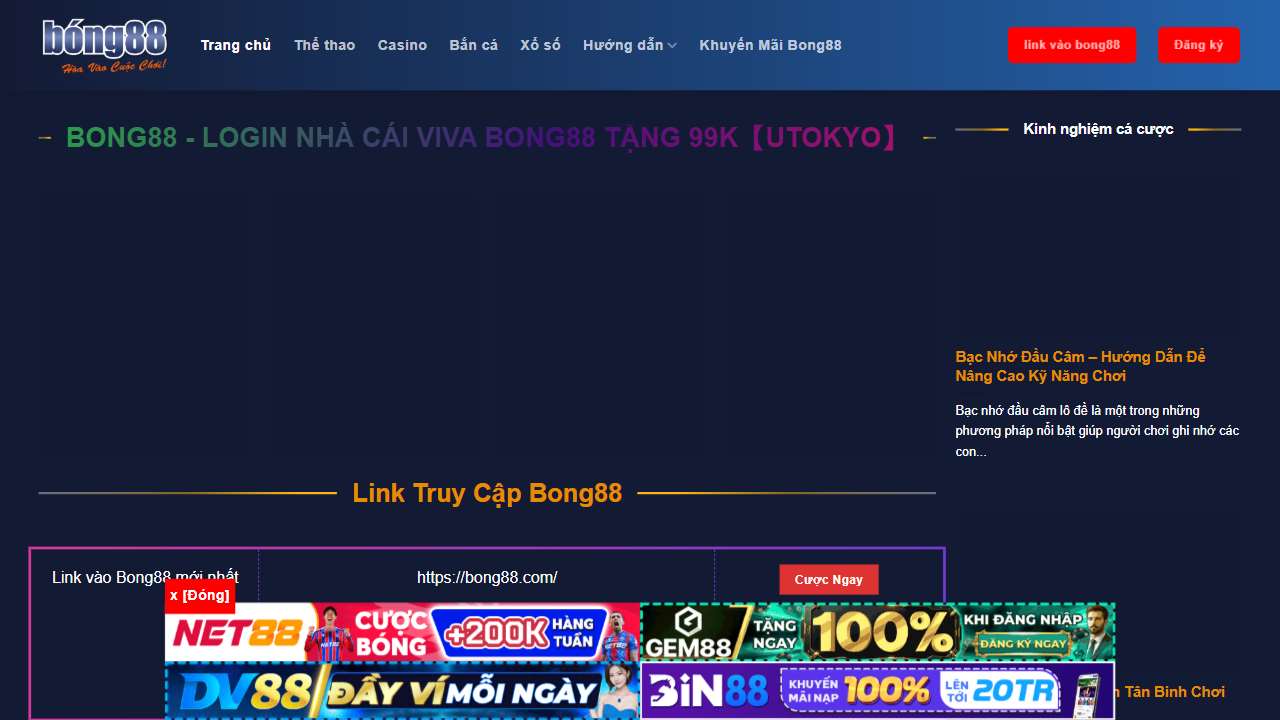Screen dimensions: 1280x720
Task: Open the Trang chủ menu item
Action: (x=235, y=45)
